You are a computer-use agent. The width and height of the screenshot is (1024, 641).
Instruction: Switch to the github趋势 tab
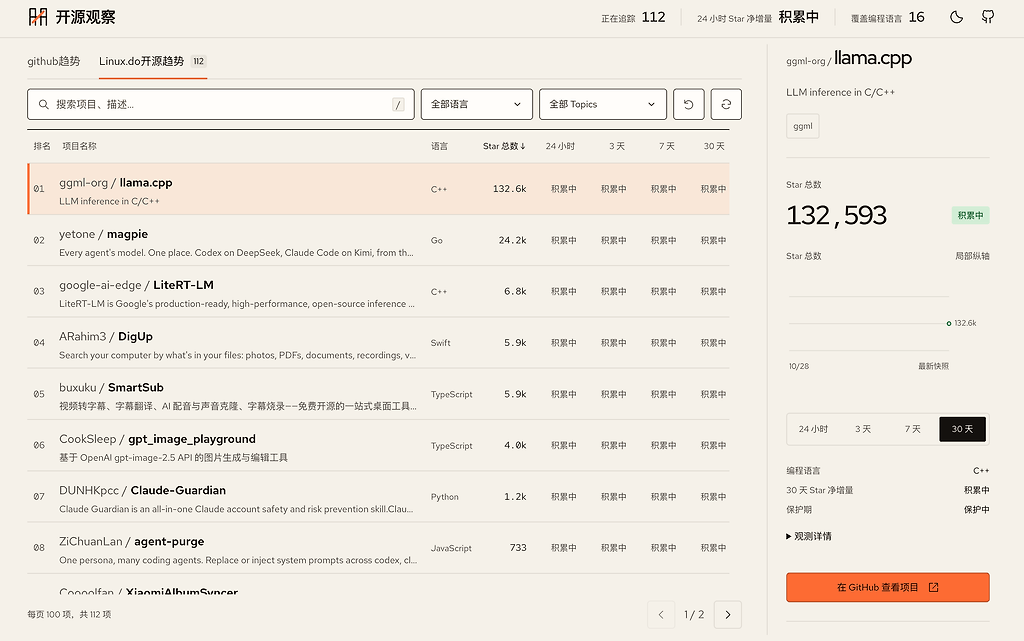tap(54, 61)
